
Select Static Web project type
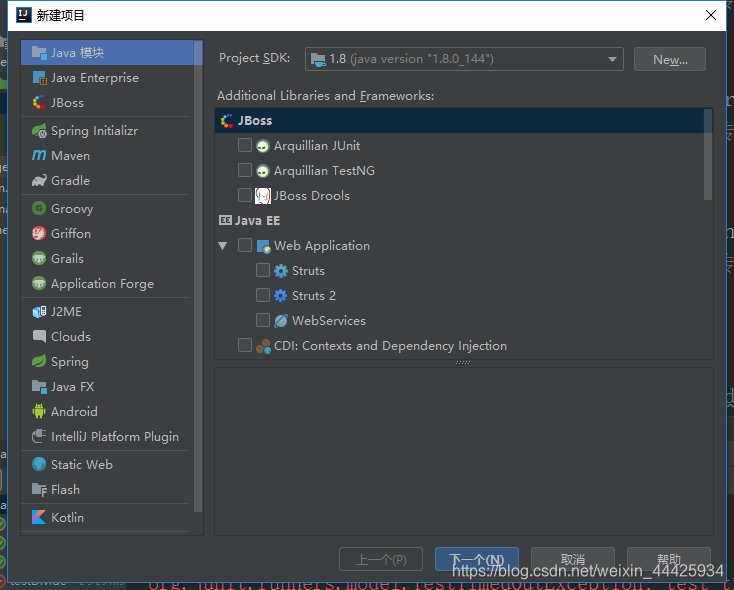105,464
